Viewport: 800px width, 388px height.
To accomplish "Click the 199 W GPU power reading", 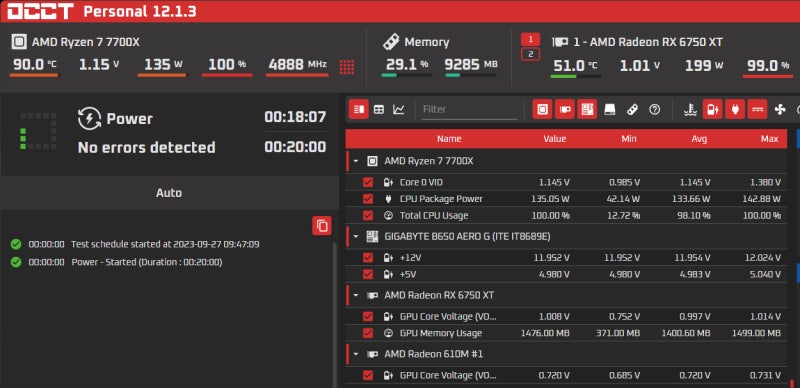I will tap(704, 65).
